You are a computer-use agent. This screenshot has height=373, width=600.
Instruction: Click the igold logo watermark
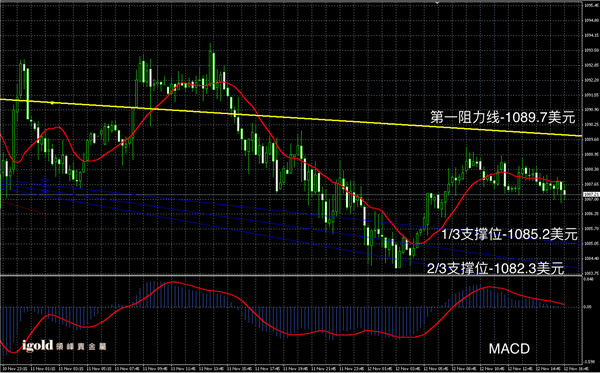click(64, 346)
